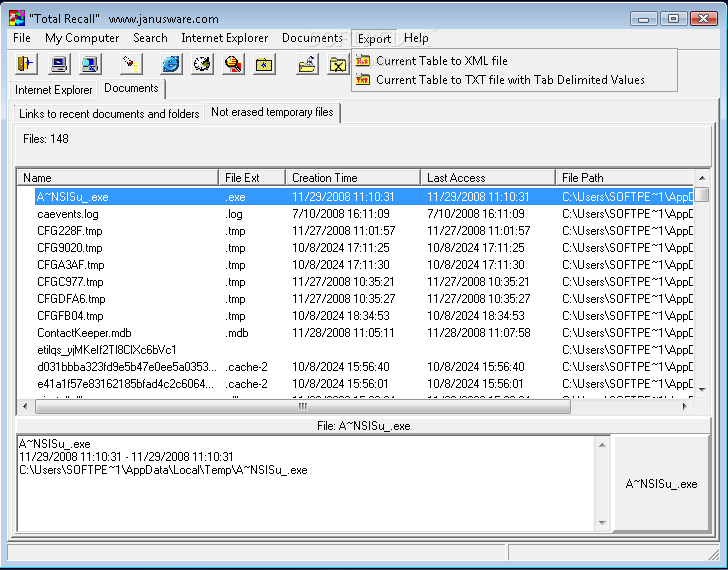Click the flashlight search toolbar icon
Screen dimensions: 728x570
click(131, 64)
